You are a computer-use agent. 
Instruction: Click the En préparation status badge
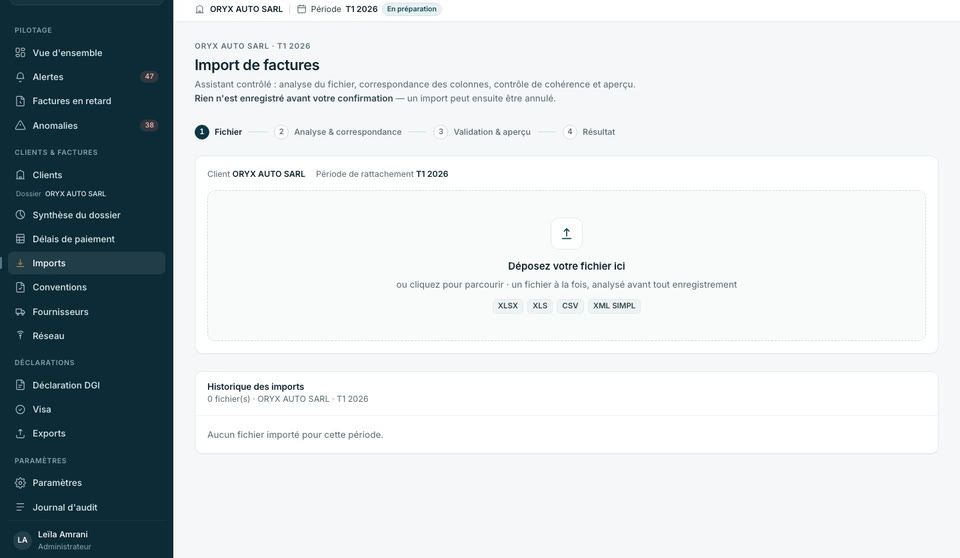coord(411,9)
